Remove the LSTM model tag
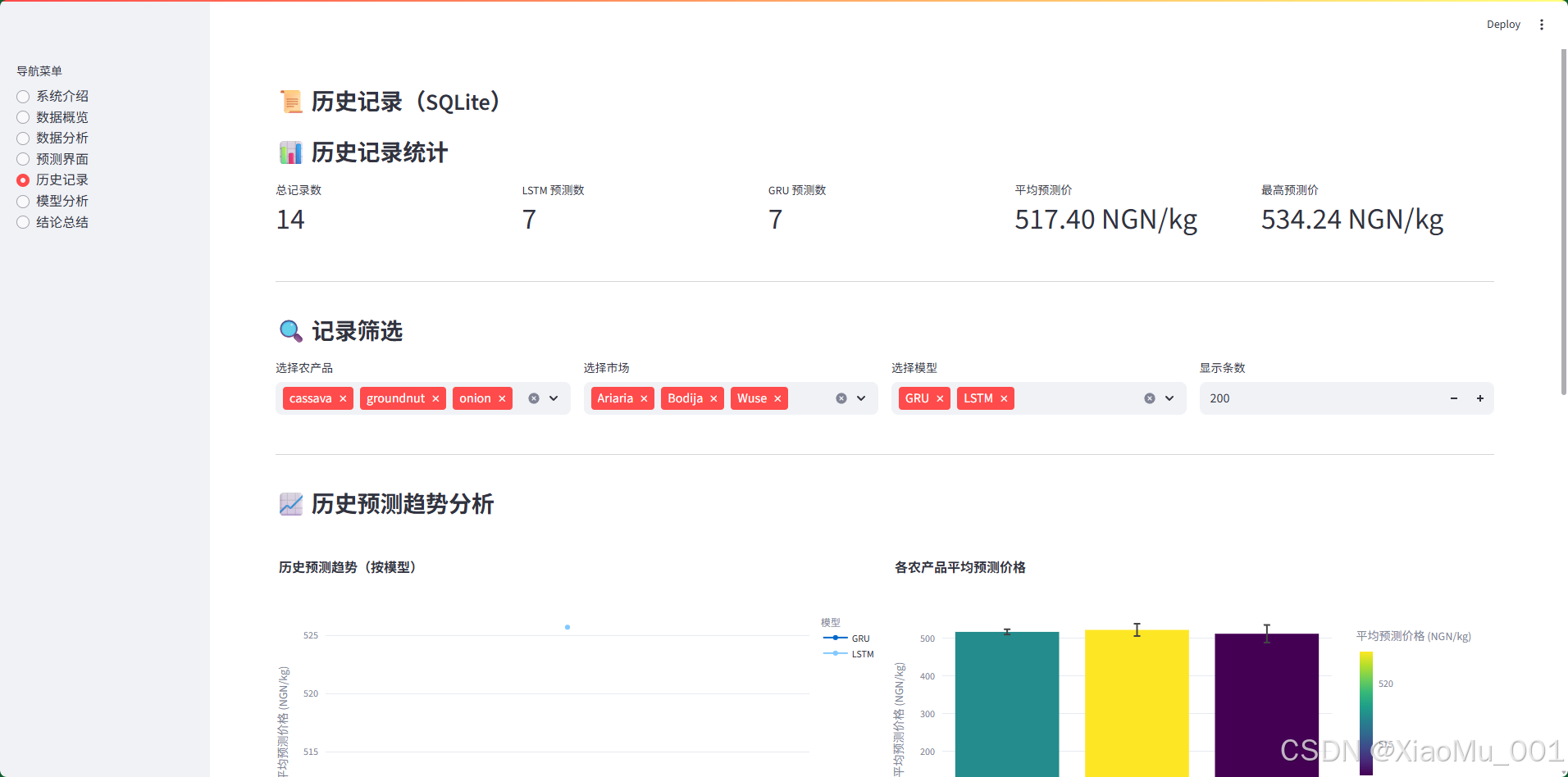The height and width of the screenshot is (777, 1568). 1004,398
